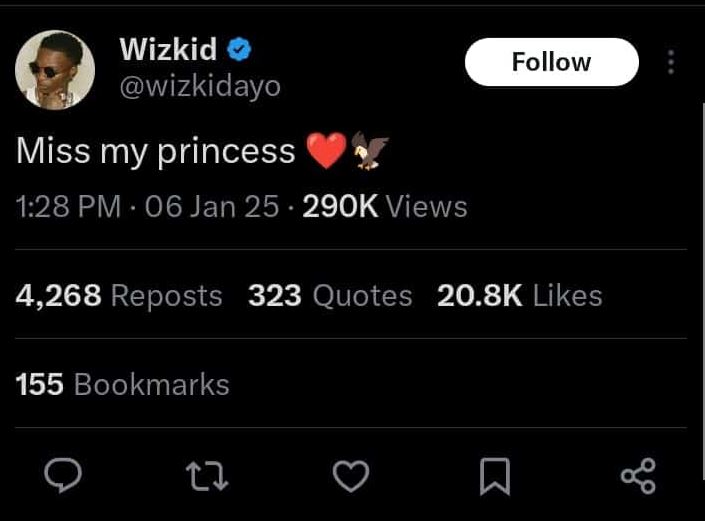705x521 pixels.
Task: Follow Wizkid with the Follow button
Action: (551, 62)
